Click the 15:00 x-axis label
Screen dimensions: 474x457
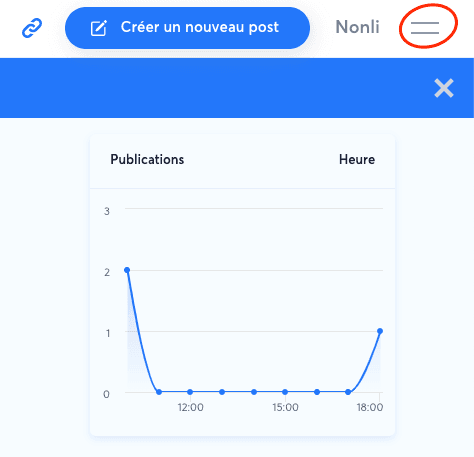click(x=285, y=407)
